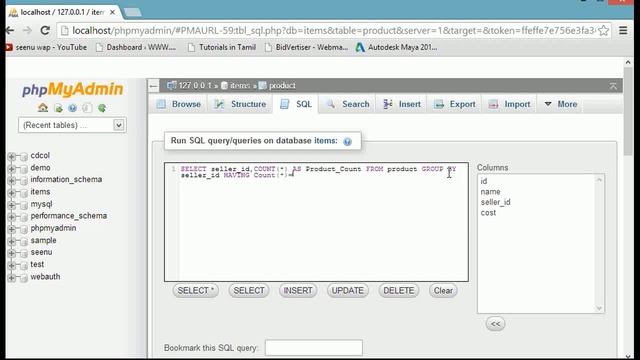Viewport: 640px width, 360px height.
Task: Open the Export tab
Action: point(455,104)
